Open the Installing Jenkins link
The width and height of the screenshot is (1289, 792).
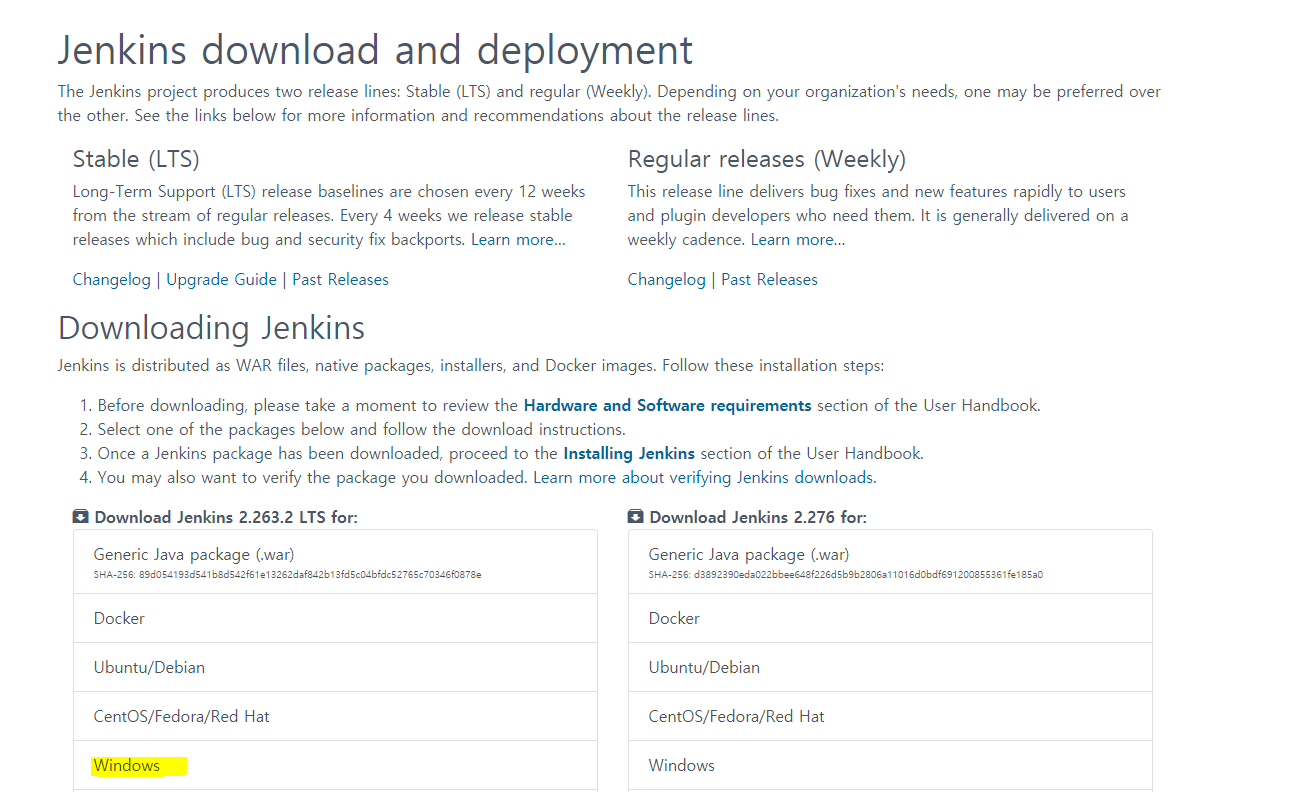629,454
